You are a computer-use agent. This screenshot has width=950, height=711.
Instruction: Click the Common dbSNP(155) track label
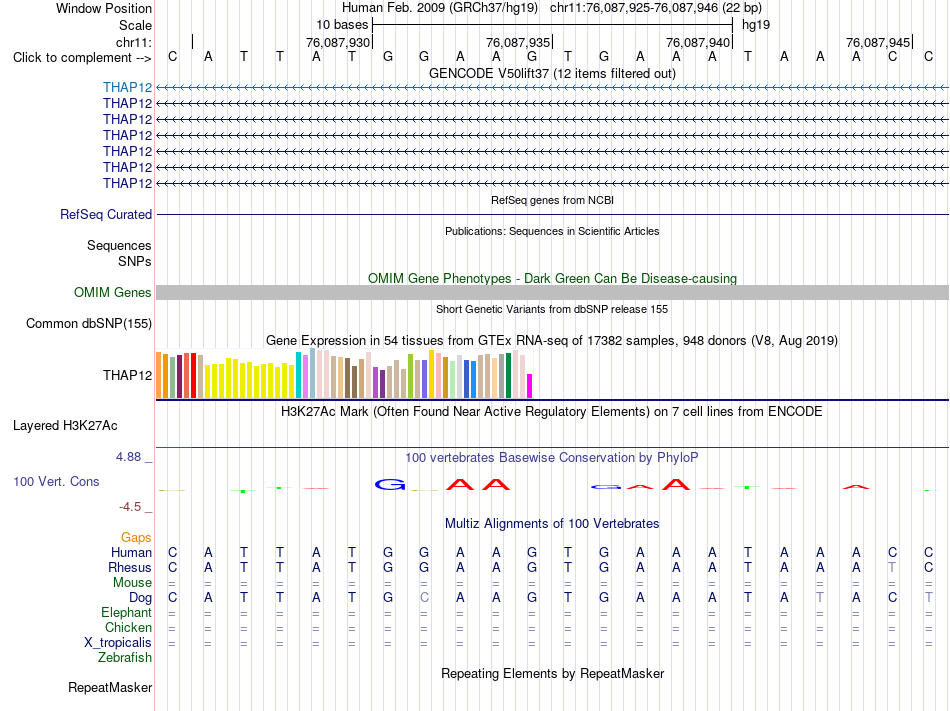tap(88, 323)
